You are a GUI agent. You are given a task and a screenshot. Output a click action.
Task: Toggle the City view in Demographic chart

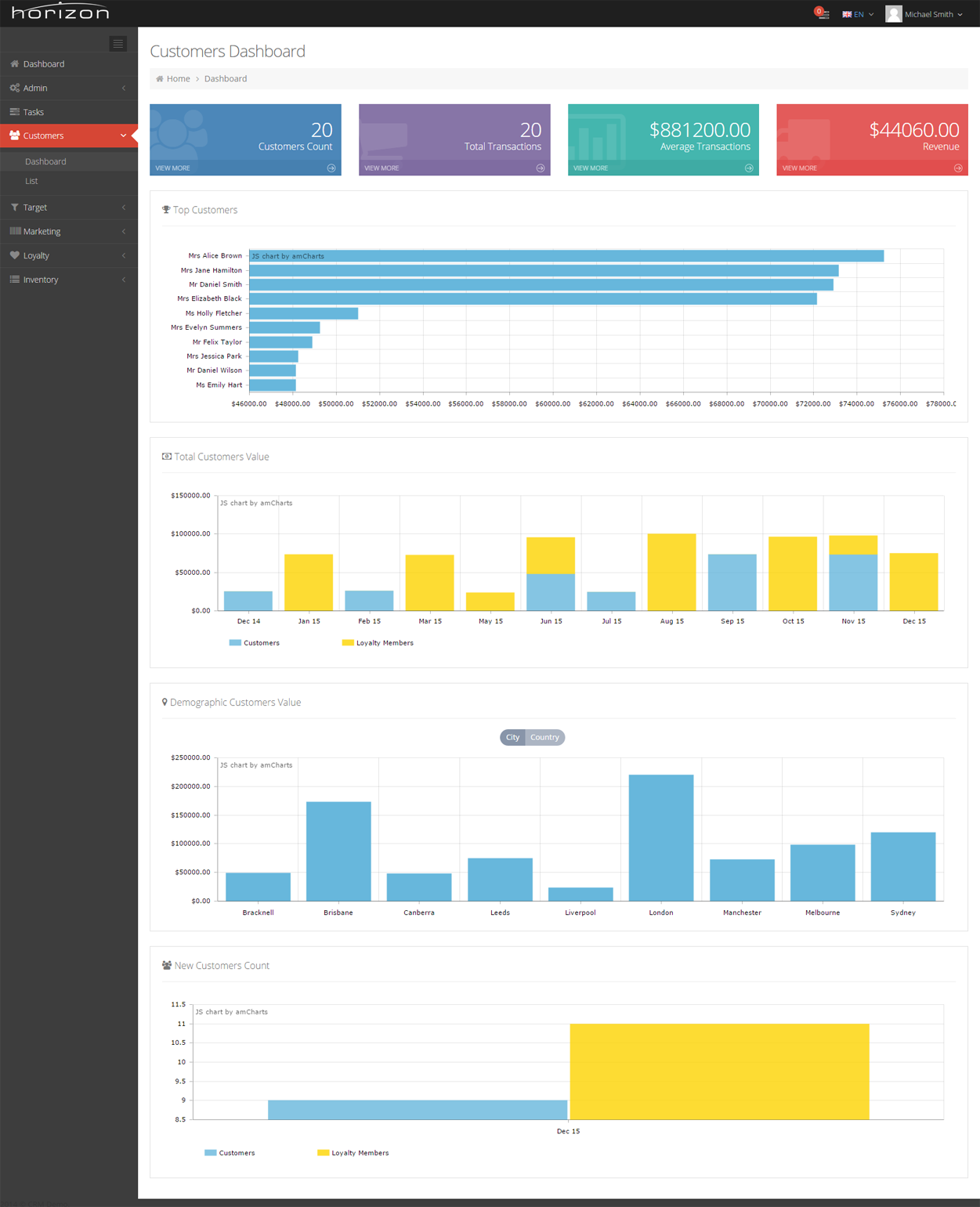click(512, 737)
